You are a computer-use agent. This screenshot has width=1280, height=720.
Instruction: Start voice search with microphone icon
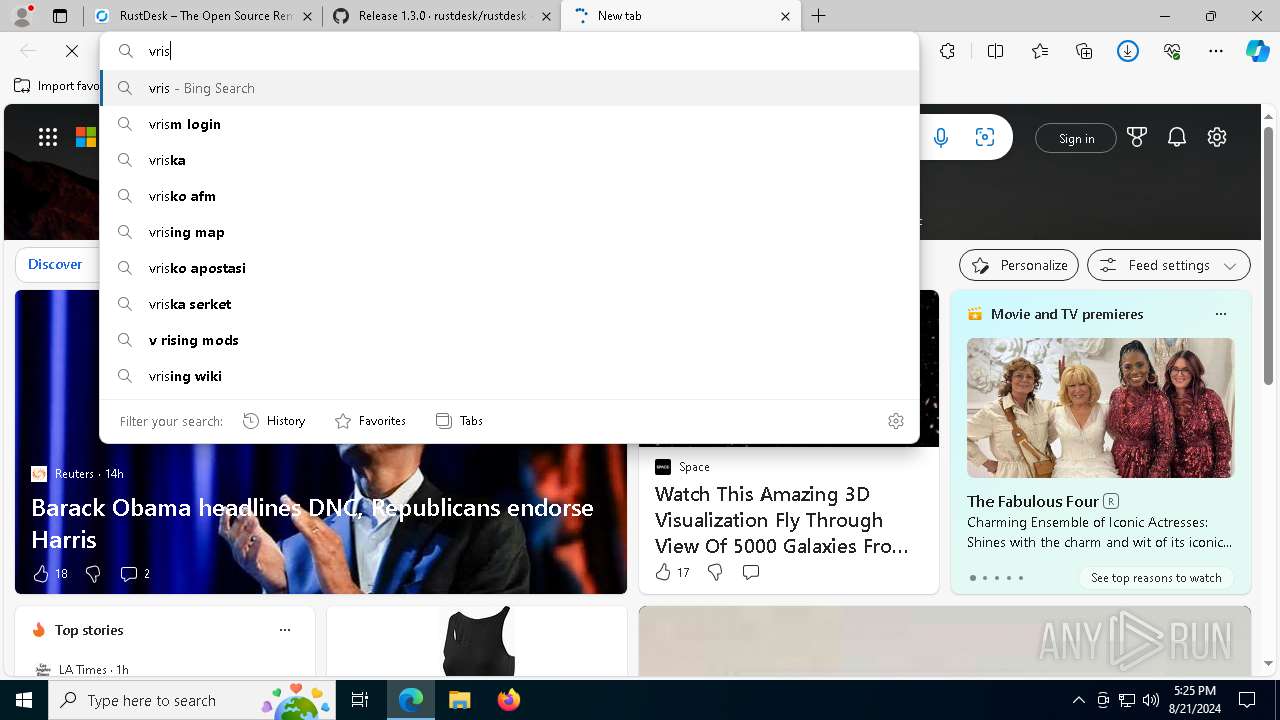[x=940, y=138]
